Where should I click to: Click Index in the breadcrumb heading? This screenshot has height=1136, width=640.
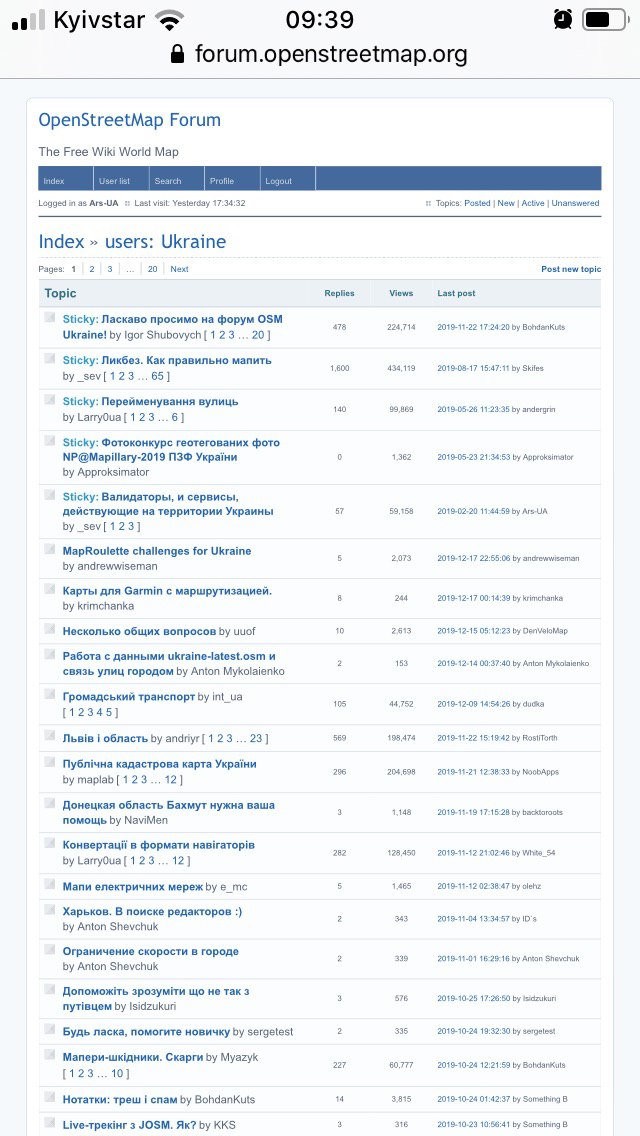coord(62,241)
